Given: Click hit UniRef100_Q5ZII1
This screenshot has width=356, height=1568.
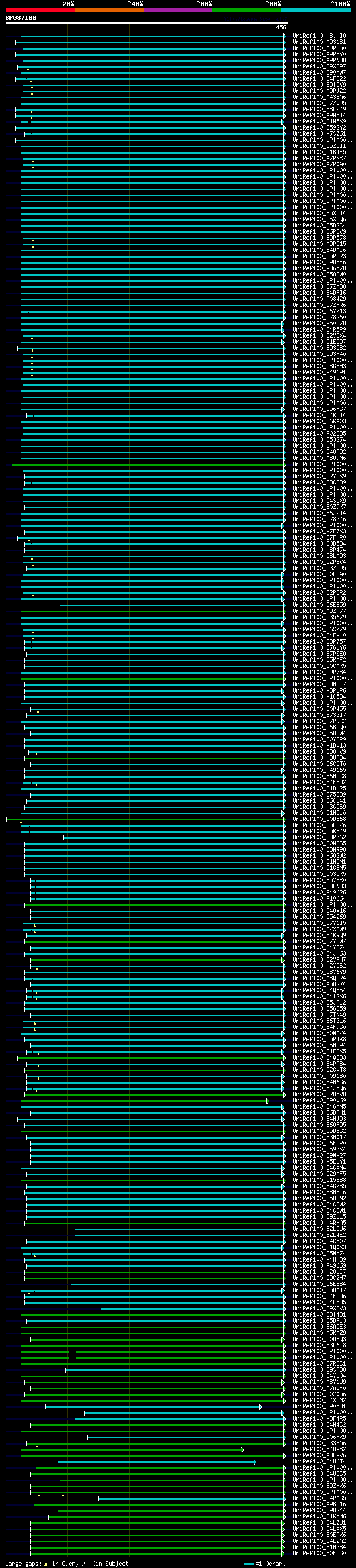Looking at the screenshot, I should coord(319,146).
